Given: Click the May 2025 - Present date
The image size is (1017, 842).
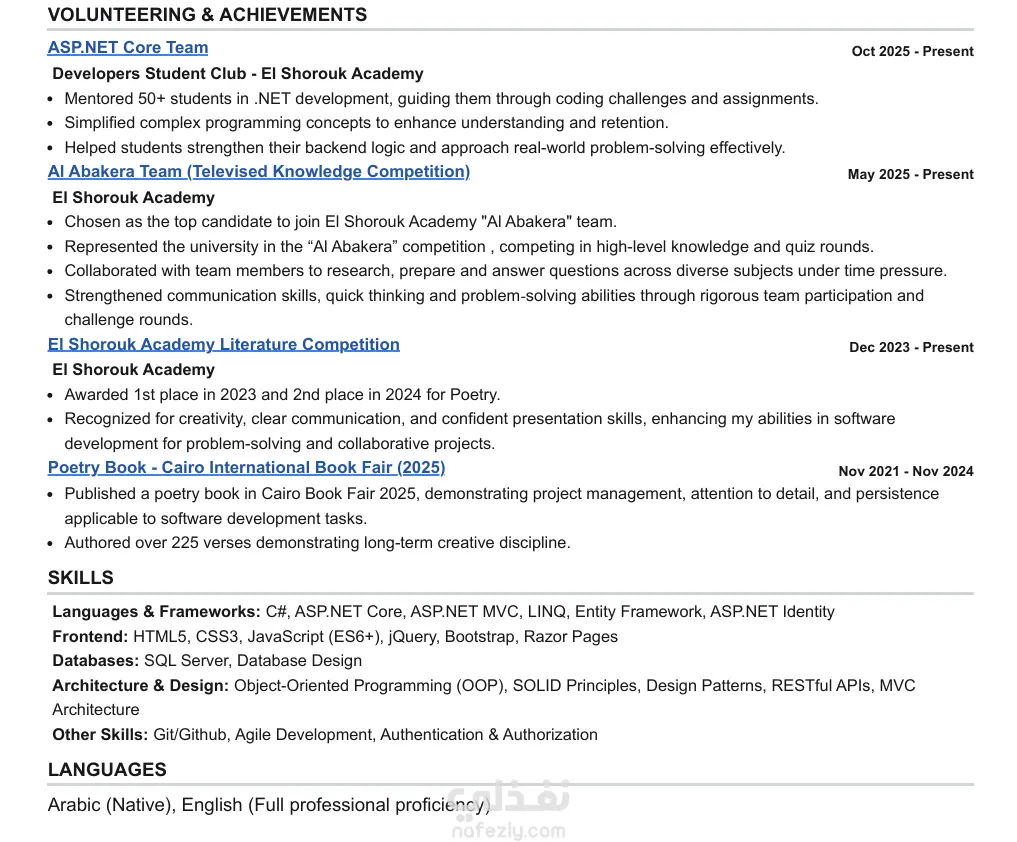Looking at the screenshot, I should point(911,174).
